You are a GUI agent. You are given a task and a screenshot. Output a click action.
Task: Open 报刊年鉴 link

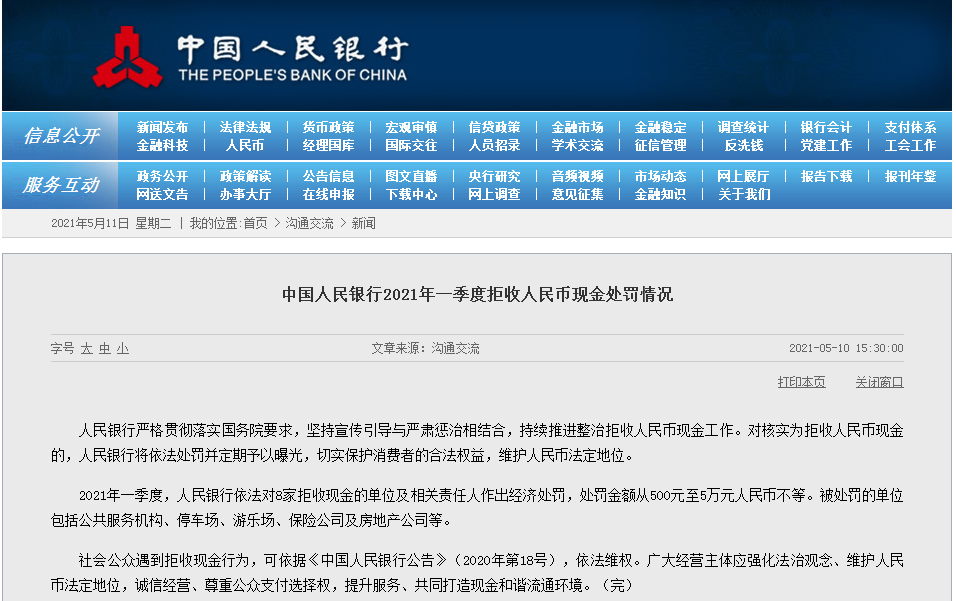point(910,176)
